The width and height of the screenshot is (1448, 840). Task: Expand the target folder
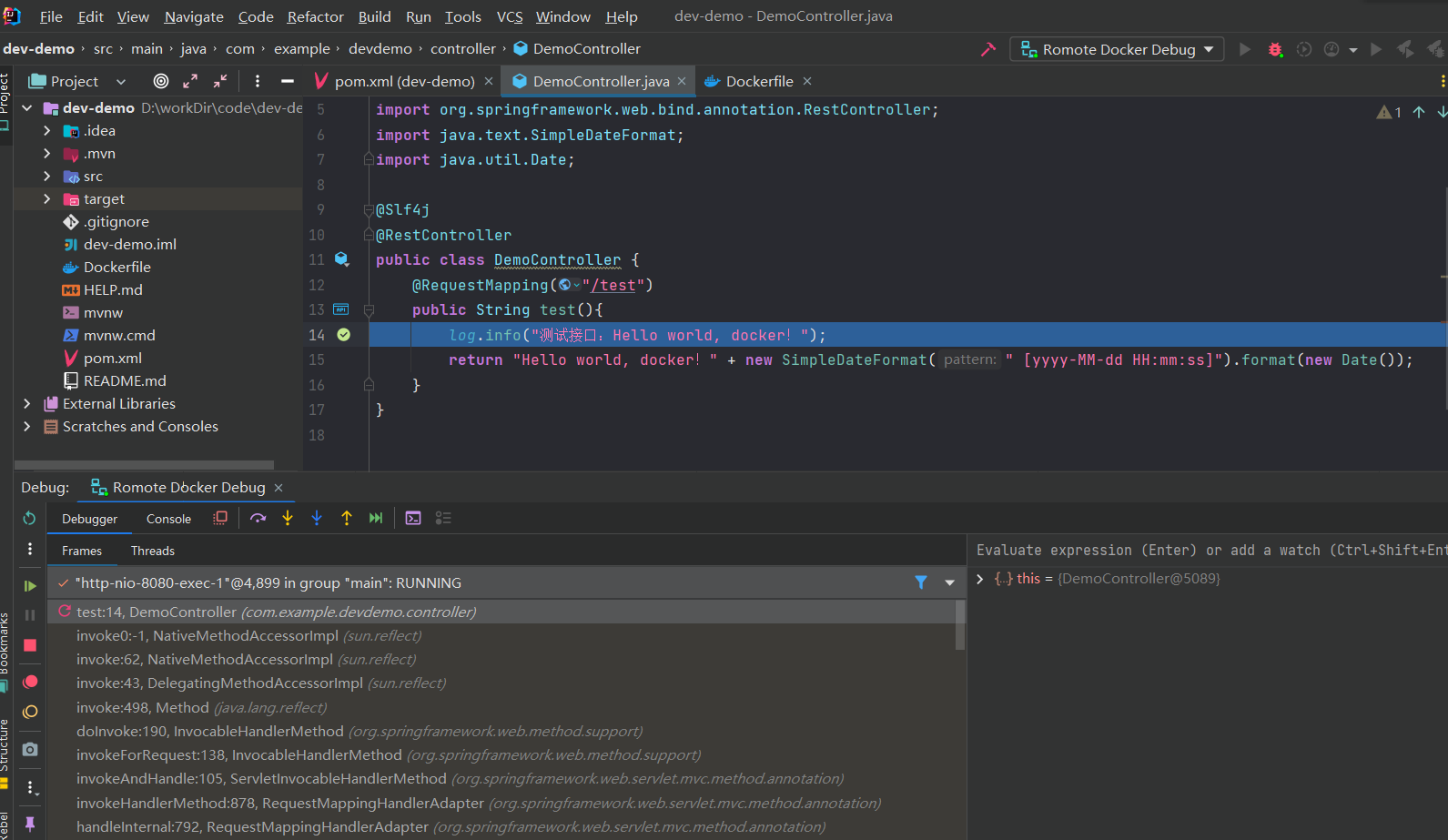click(x=47, y=198)
